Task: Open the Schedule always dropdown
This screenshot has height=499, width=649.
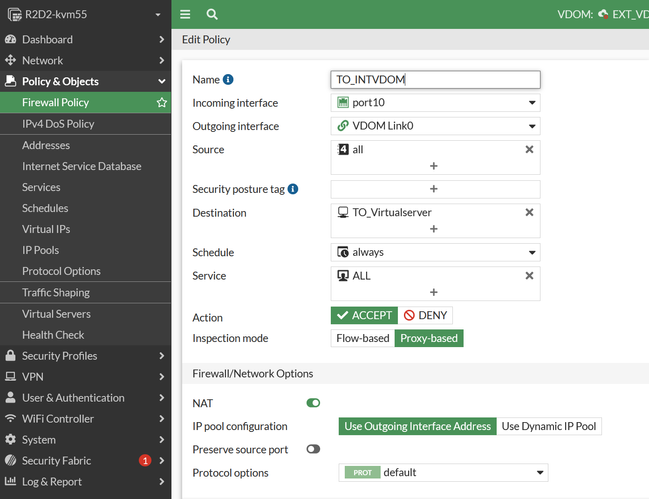Action: tap(435, 252)
